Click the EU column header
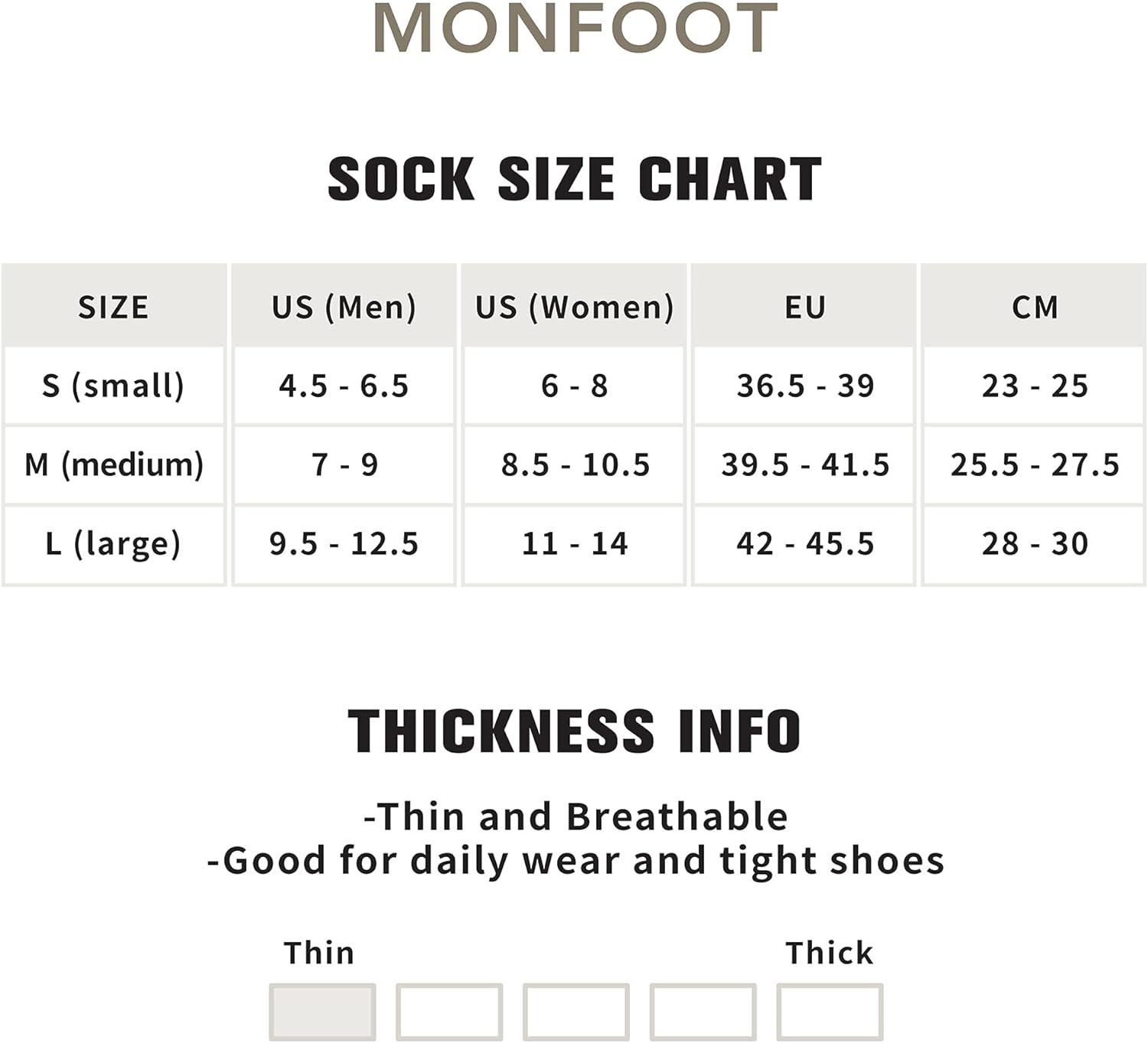This screenshot has height=1043, width=1148. click(804, 306)
